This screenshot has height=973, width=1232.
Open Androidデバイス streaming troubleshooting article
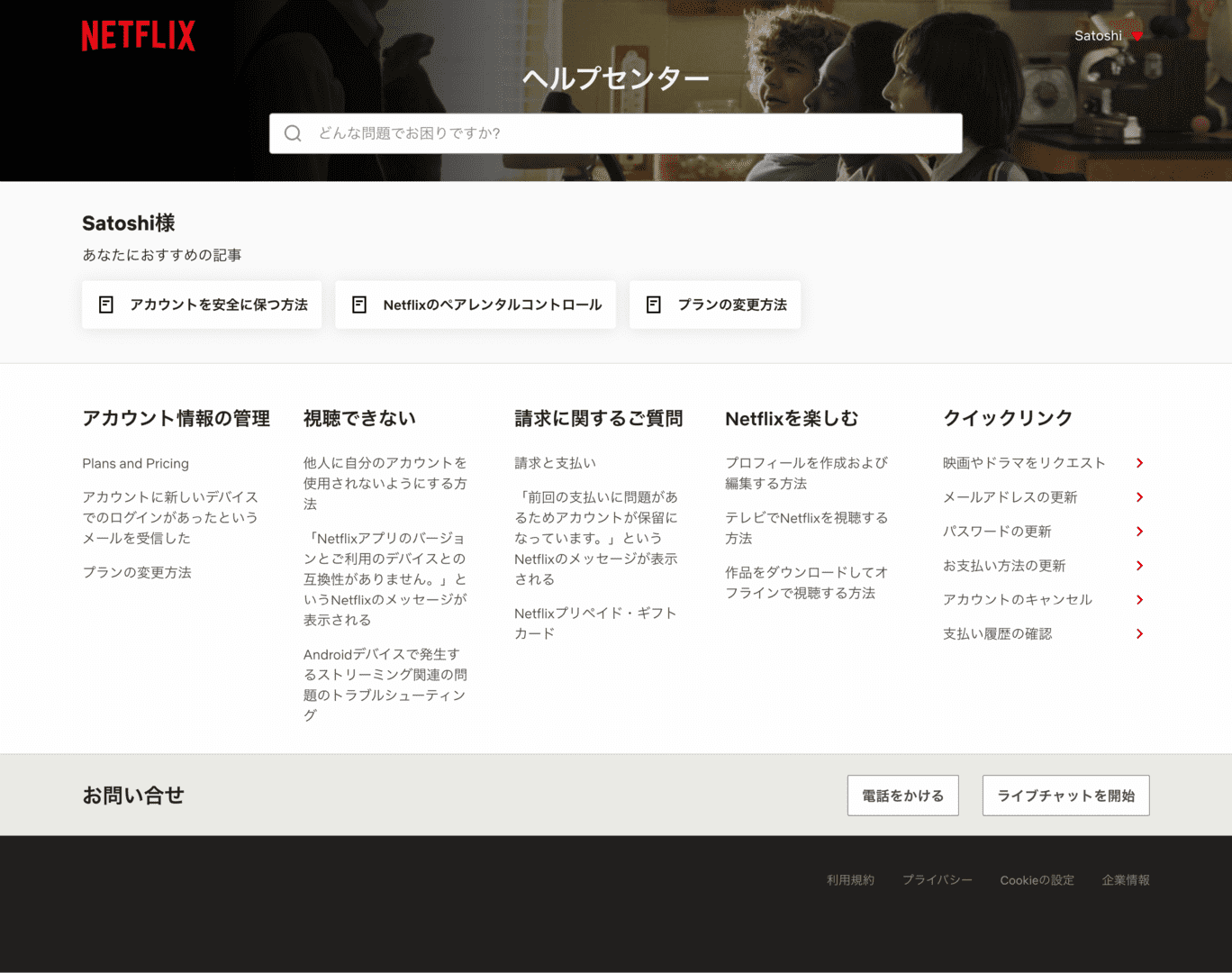385,685
